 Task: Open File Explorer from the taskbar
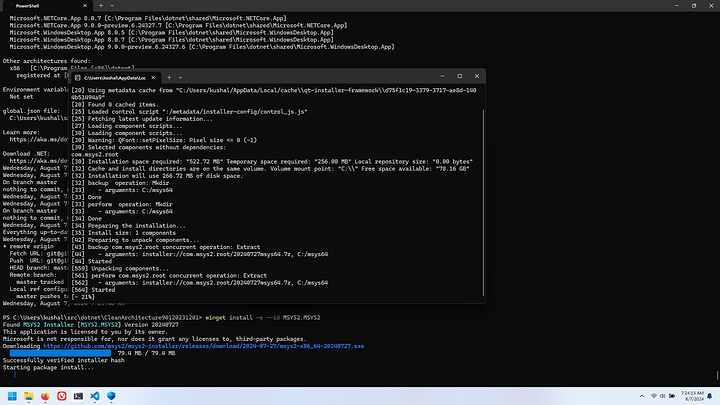[x=28, y=396]
